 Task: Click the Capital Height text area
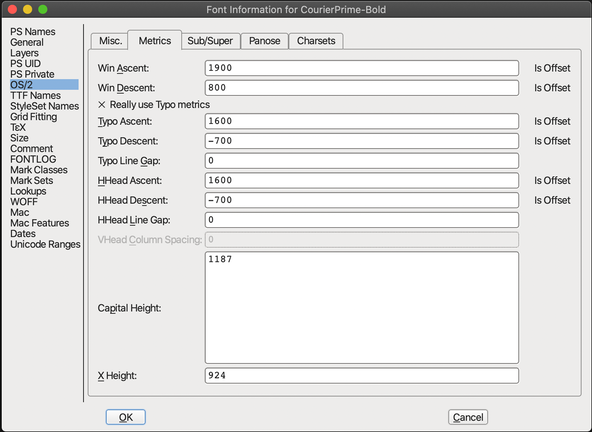pyautogui.click(x=362, y=308)
